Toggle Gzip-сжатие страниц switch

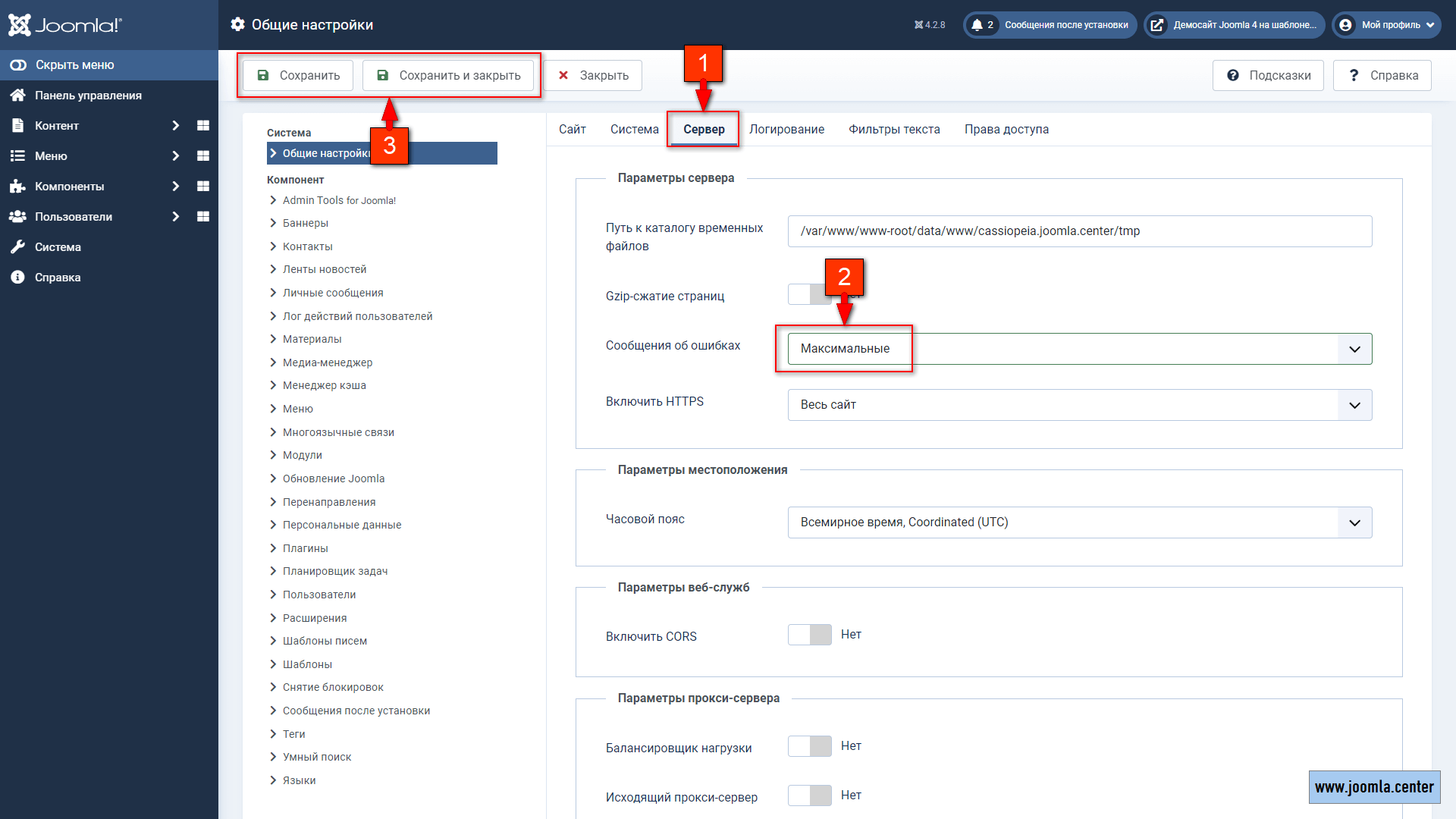pyautogui.click(x=810, y=294)
